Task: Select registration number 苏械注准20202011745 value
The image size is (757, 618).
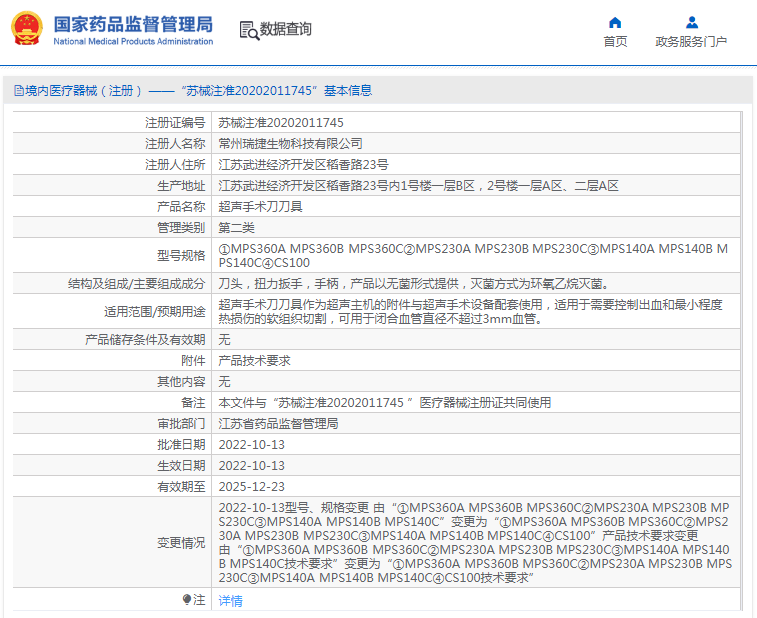Action: [281, 123]
